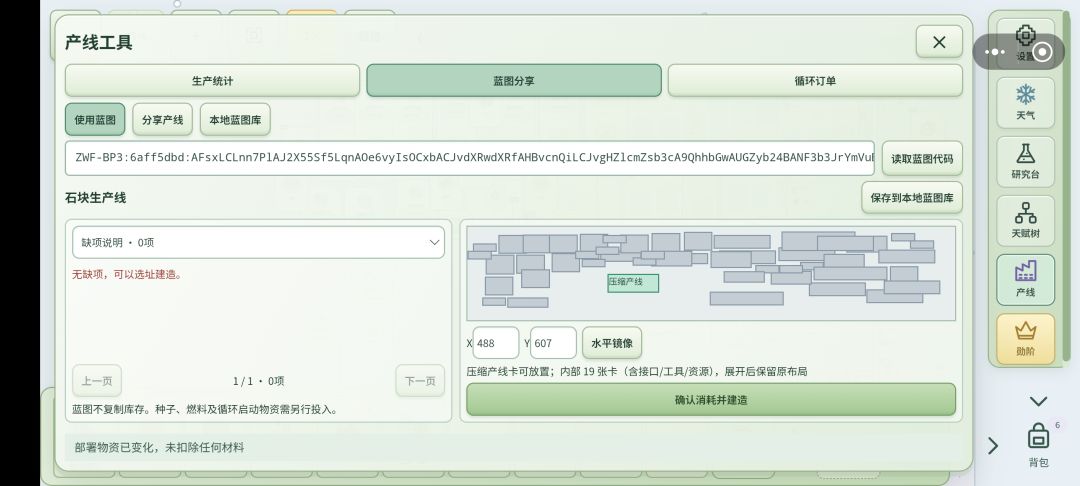Focus the blueprint code input field
1080x486 pixels.
(x=470, y=158)
